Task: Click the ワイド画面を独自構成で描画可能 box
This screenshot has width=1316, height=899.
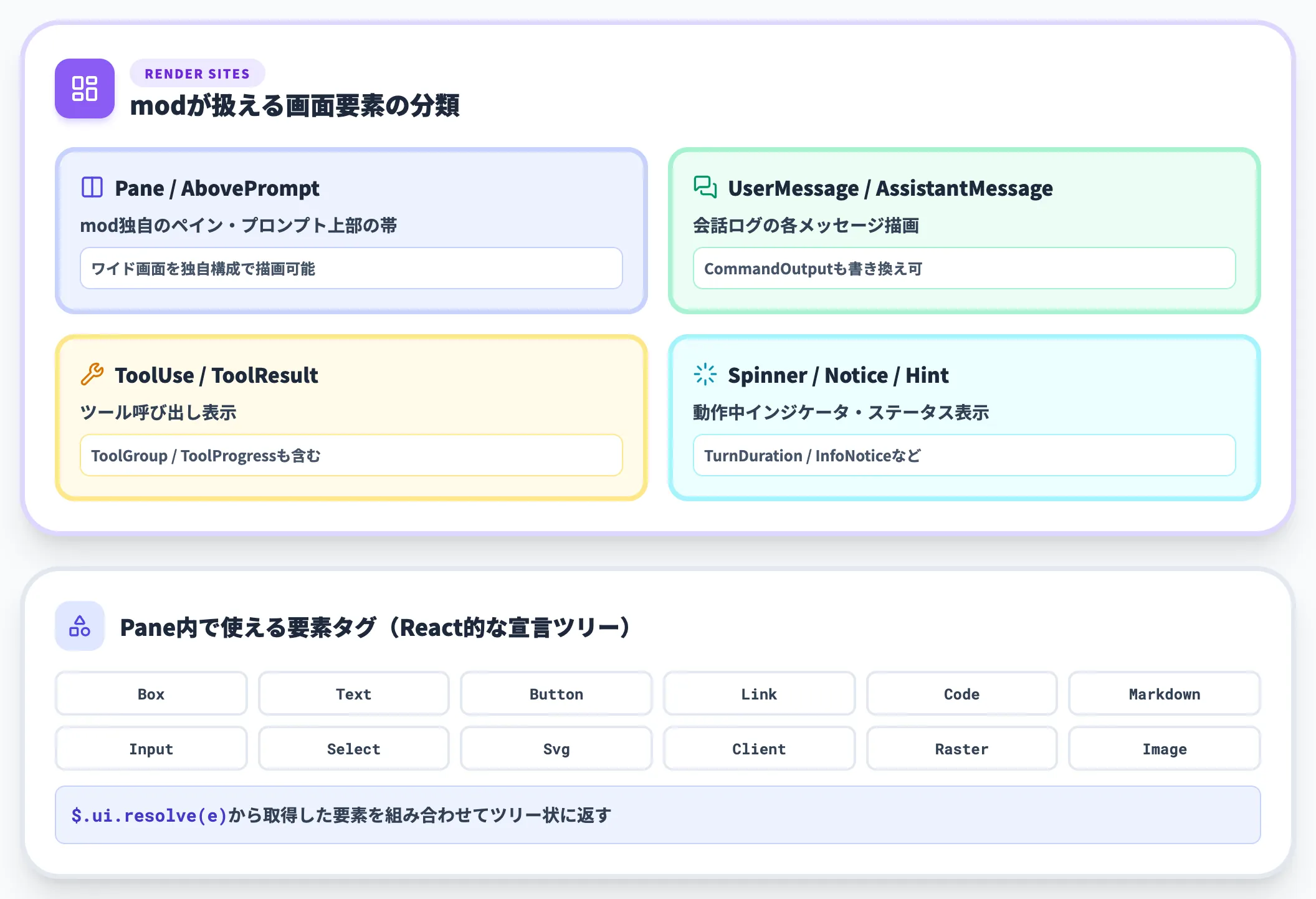Action: click(x=351, y=268)
